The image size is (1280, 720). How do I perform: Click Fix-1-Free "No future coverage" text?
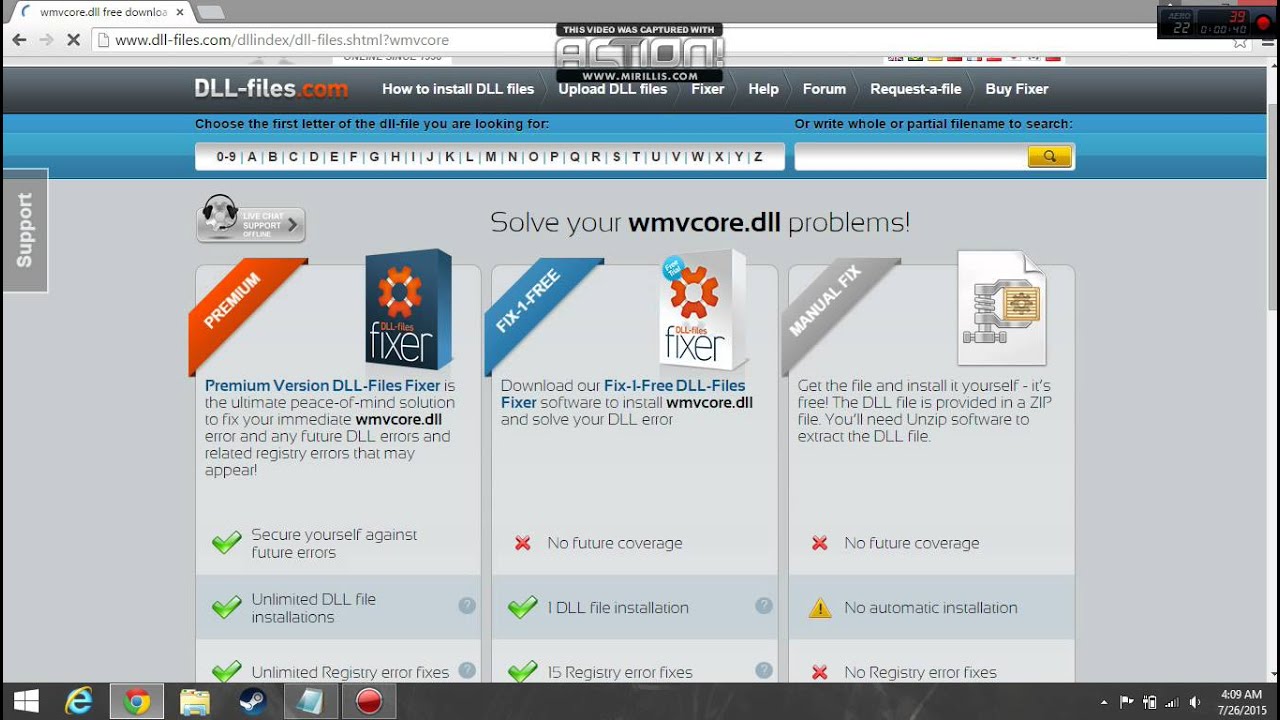pos(614,543)
